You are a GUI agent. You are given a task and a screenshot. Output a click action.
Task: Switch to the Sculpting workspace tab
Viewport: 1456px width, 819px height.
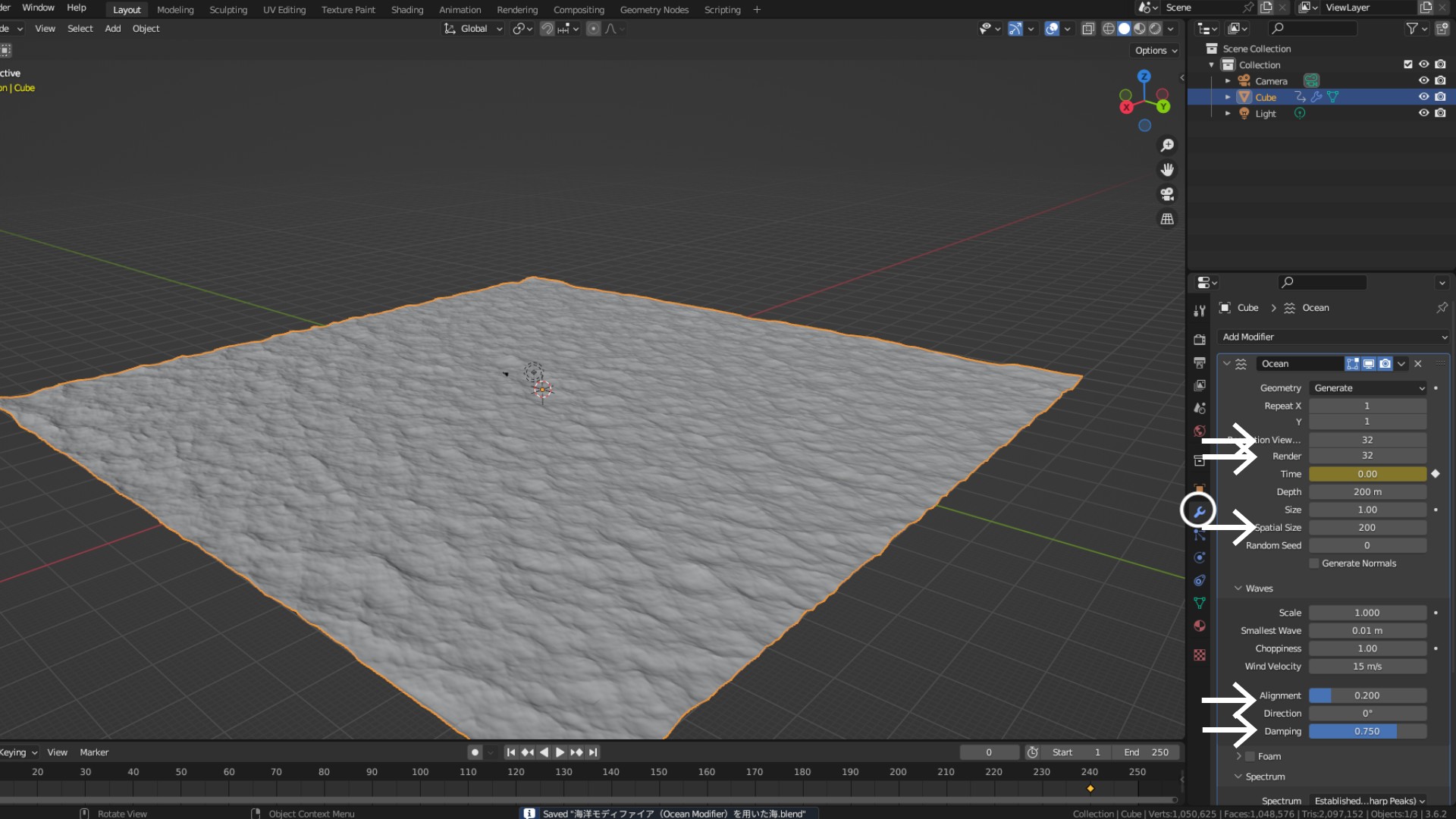(228, 10)
